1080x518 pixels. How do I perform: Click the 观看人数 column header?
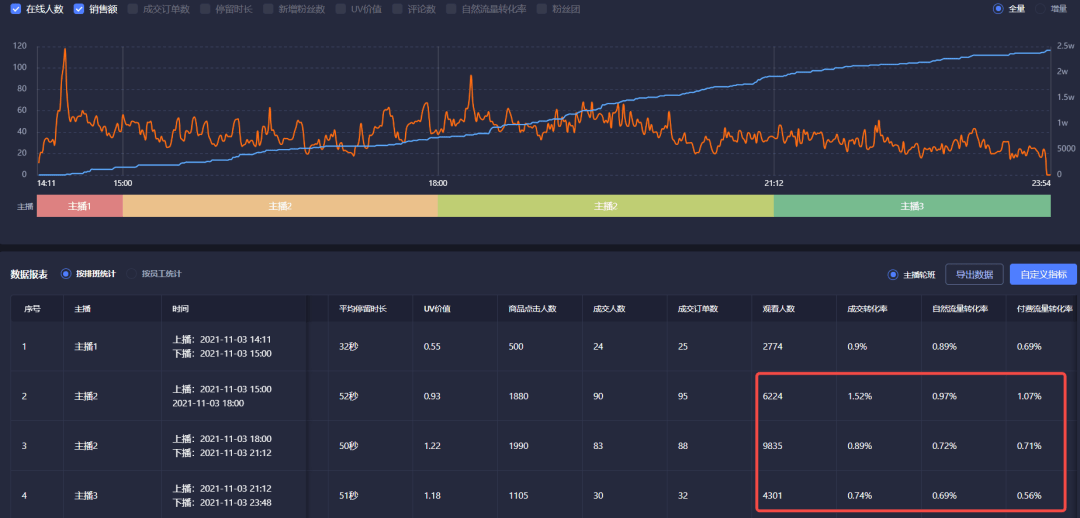[779, 309]
